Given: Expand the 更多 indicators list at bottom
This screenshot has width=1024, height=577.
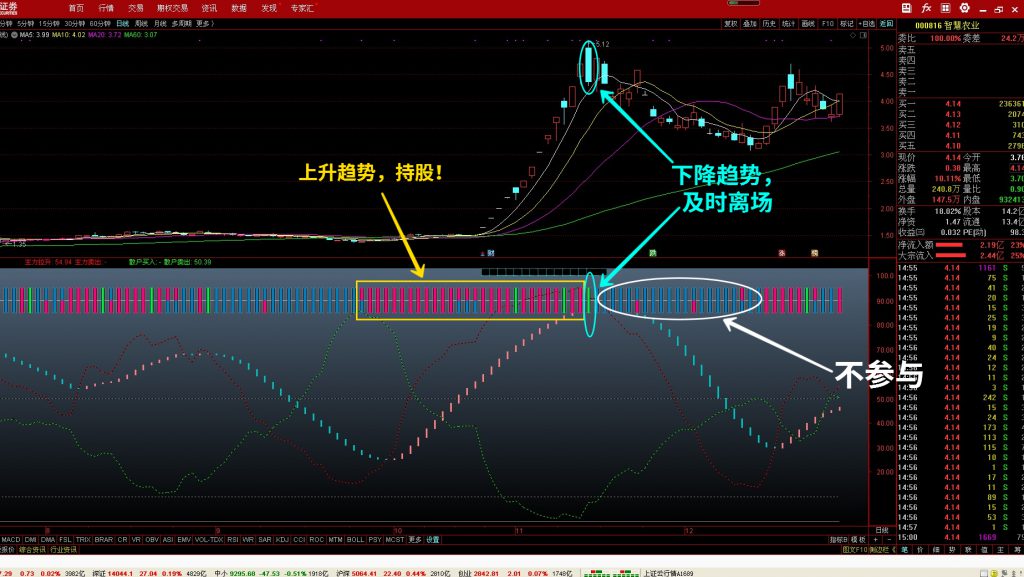Looking at the screenshot, I should pos(415,539).
